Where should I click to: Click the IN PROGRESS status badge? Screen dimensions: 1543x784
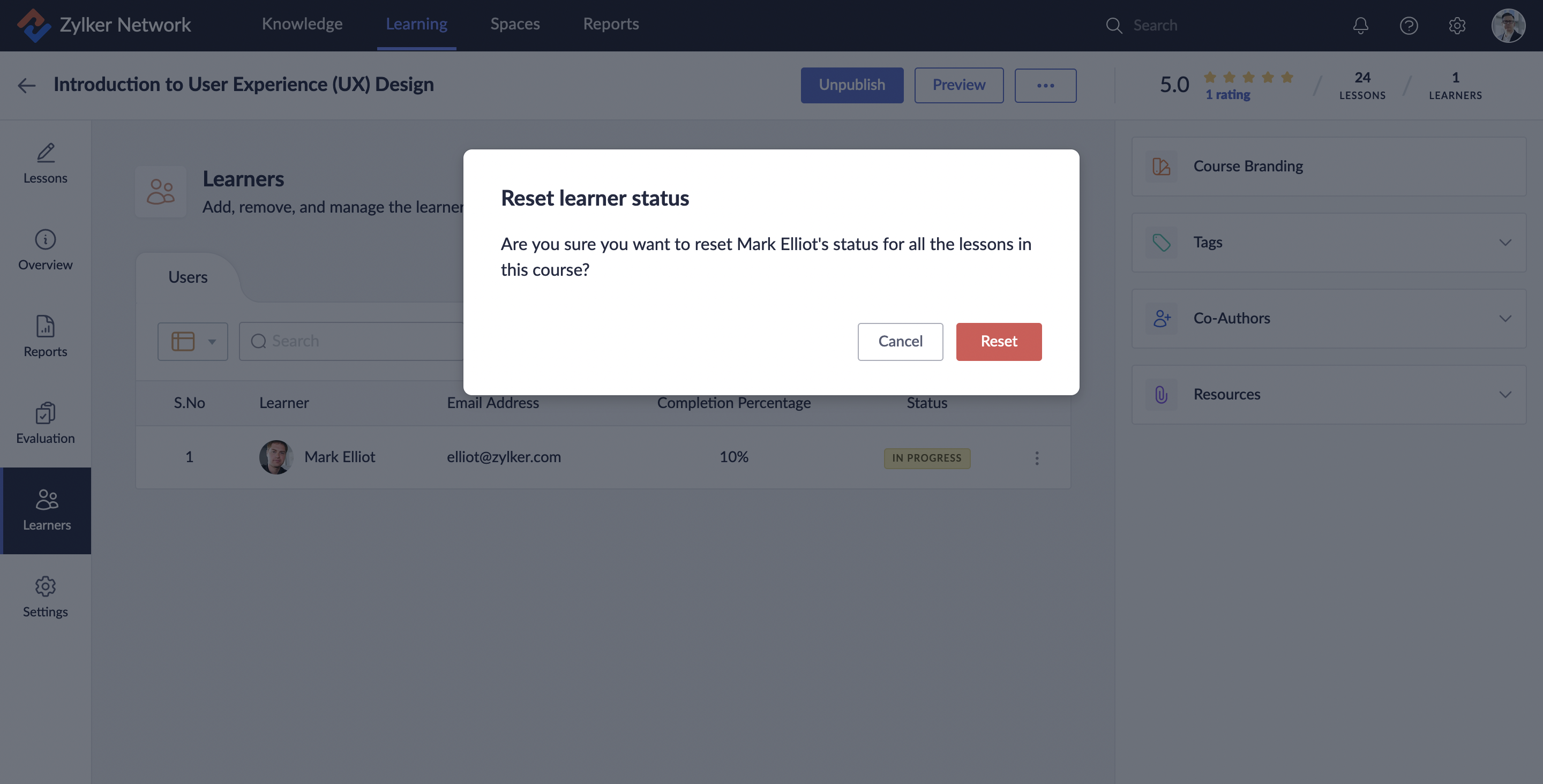(927, 458)
